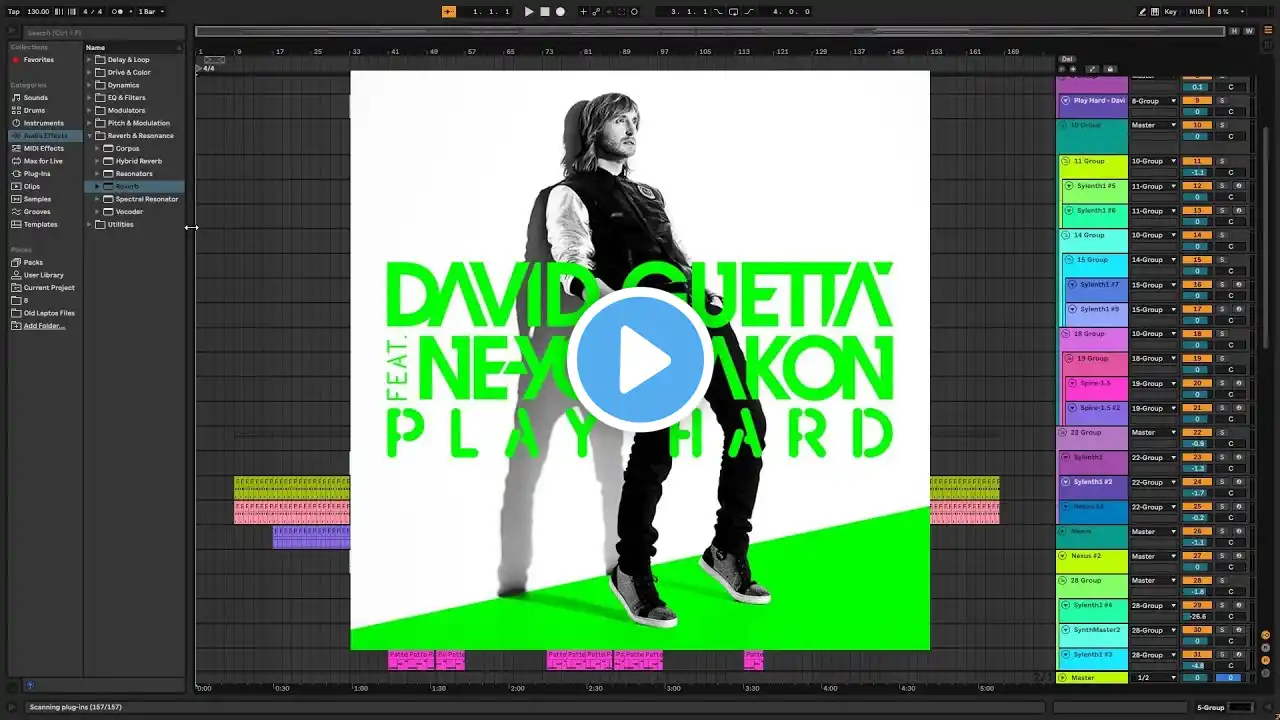Select Sounds category in browser
Screen dimensions: 1280x720
pos(35,98)
